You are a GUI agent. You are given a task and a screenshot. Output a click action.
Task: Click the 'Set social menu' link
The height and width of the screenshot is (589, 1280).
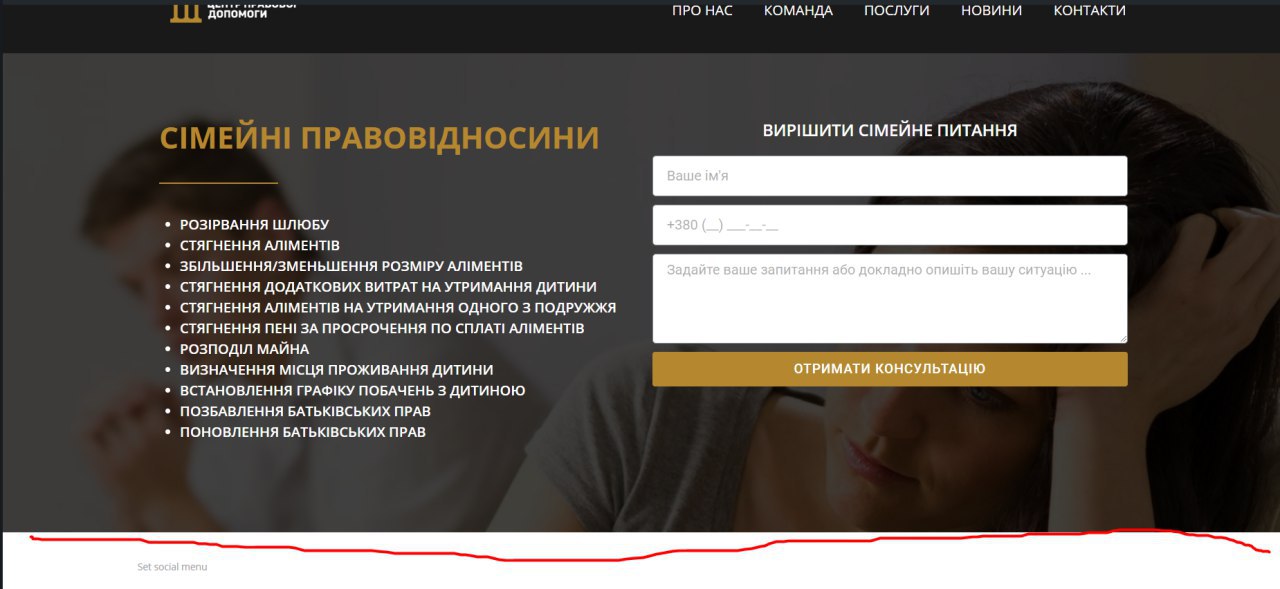(x=172, y=567)
